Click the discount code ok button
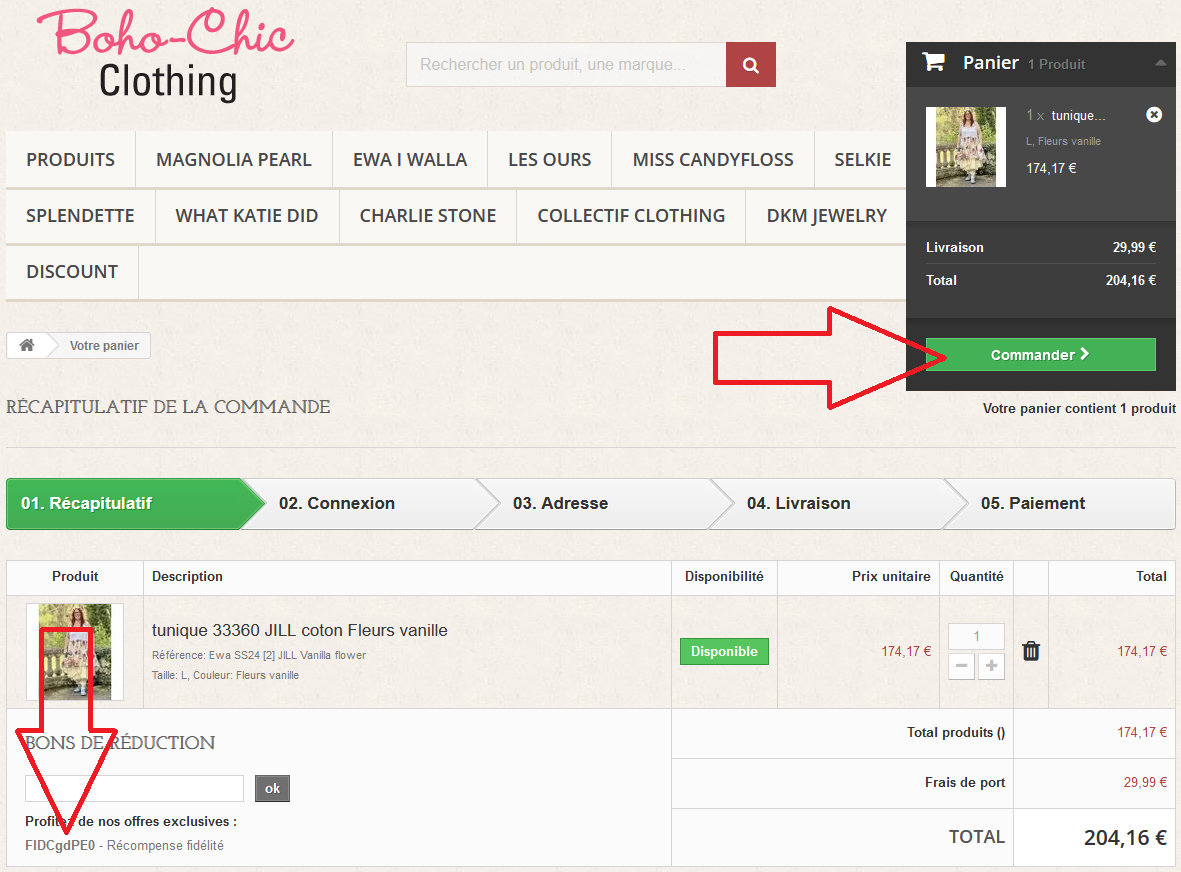 tap(273, 788)
